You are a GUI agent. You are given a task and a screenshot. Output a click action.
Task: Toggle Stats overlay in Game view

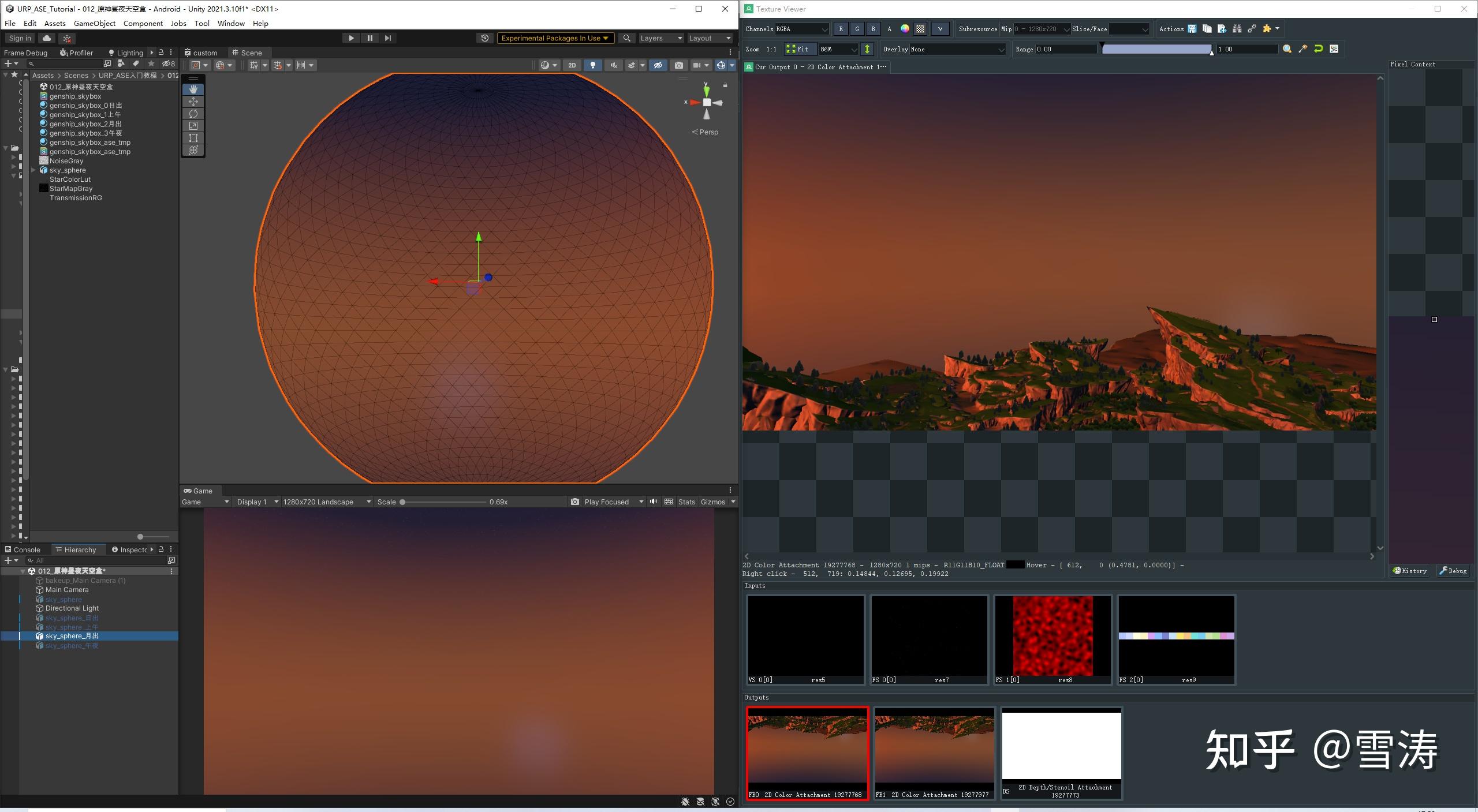[686, 502]
